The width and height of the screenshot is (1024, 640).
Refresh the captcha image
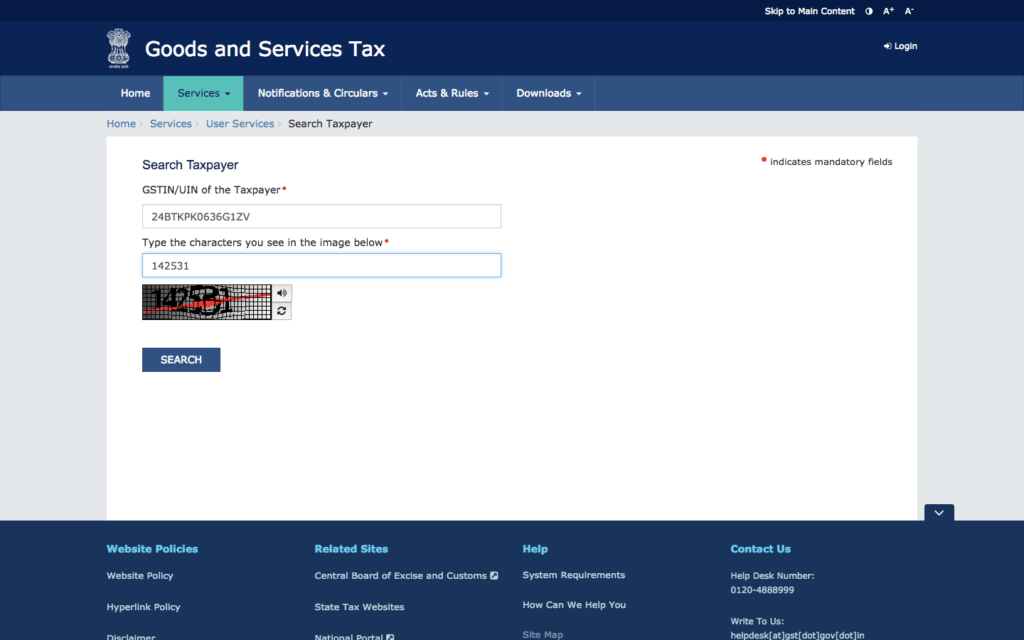(283, 311)
